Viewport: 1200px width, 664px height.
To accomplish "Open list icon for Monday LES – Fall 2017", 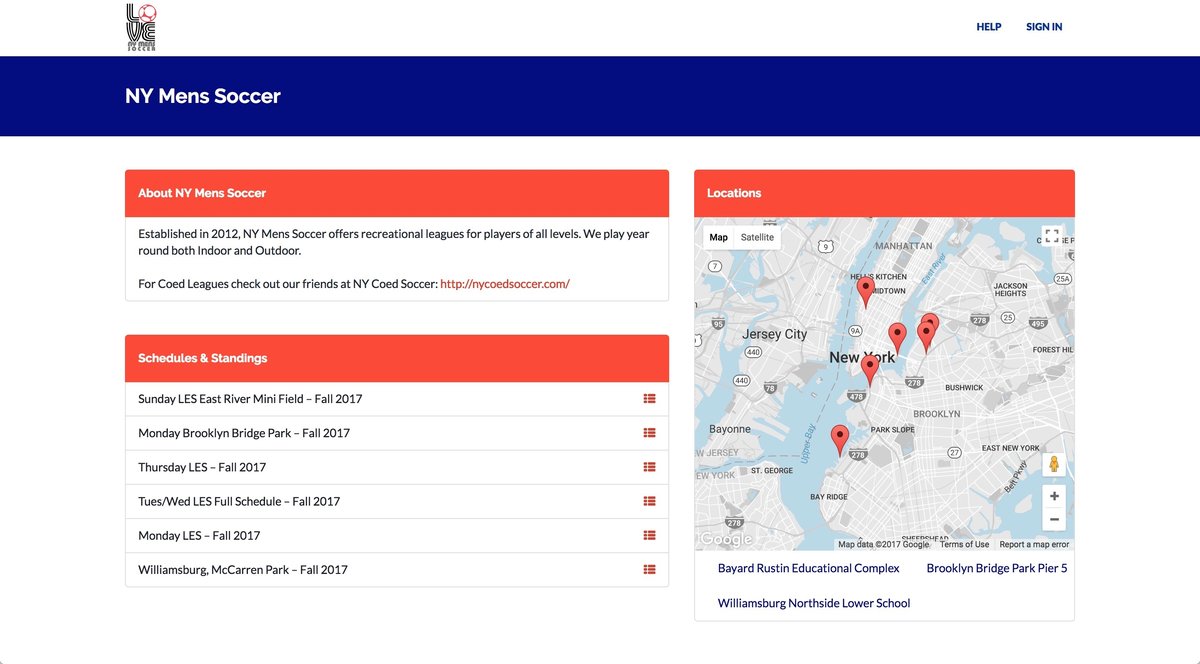I will (x=649, y=535).
